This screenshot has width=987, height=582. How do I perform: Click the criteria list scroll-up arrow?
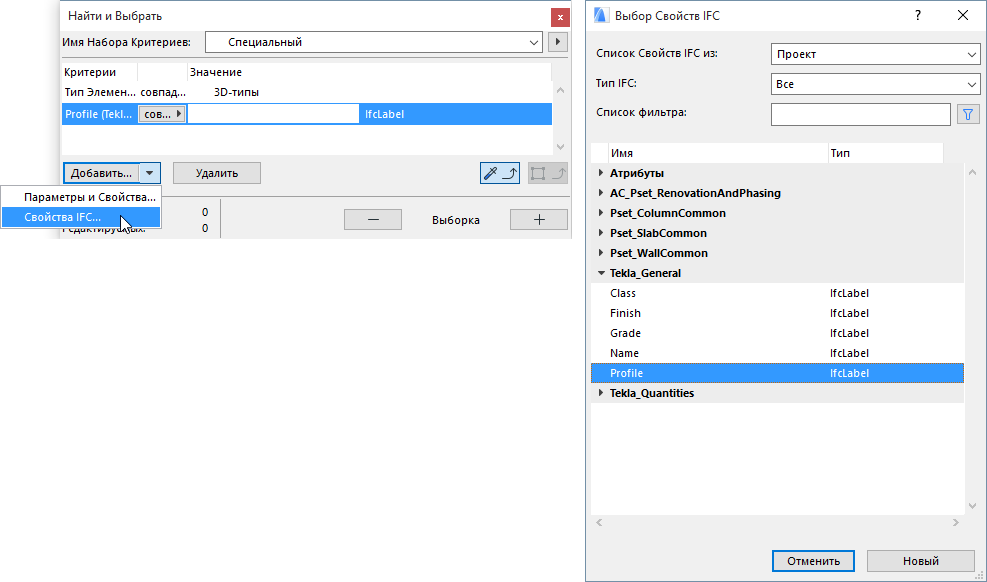[561, 91]
